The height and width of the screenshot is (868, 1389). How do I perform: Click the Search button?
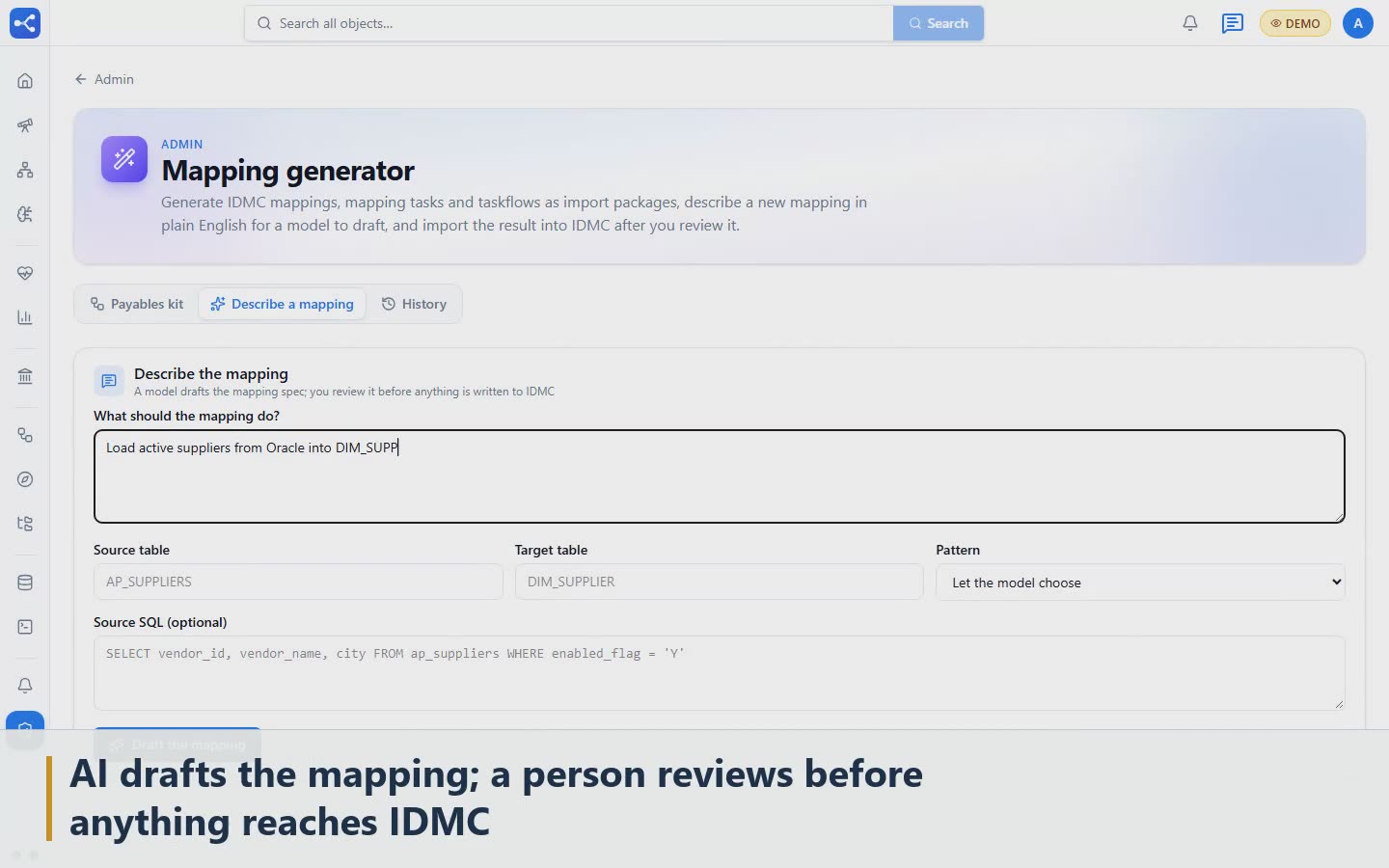click(939, 23)
